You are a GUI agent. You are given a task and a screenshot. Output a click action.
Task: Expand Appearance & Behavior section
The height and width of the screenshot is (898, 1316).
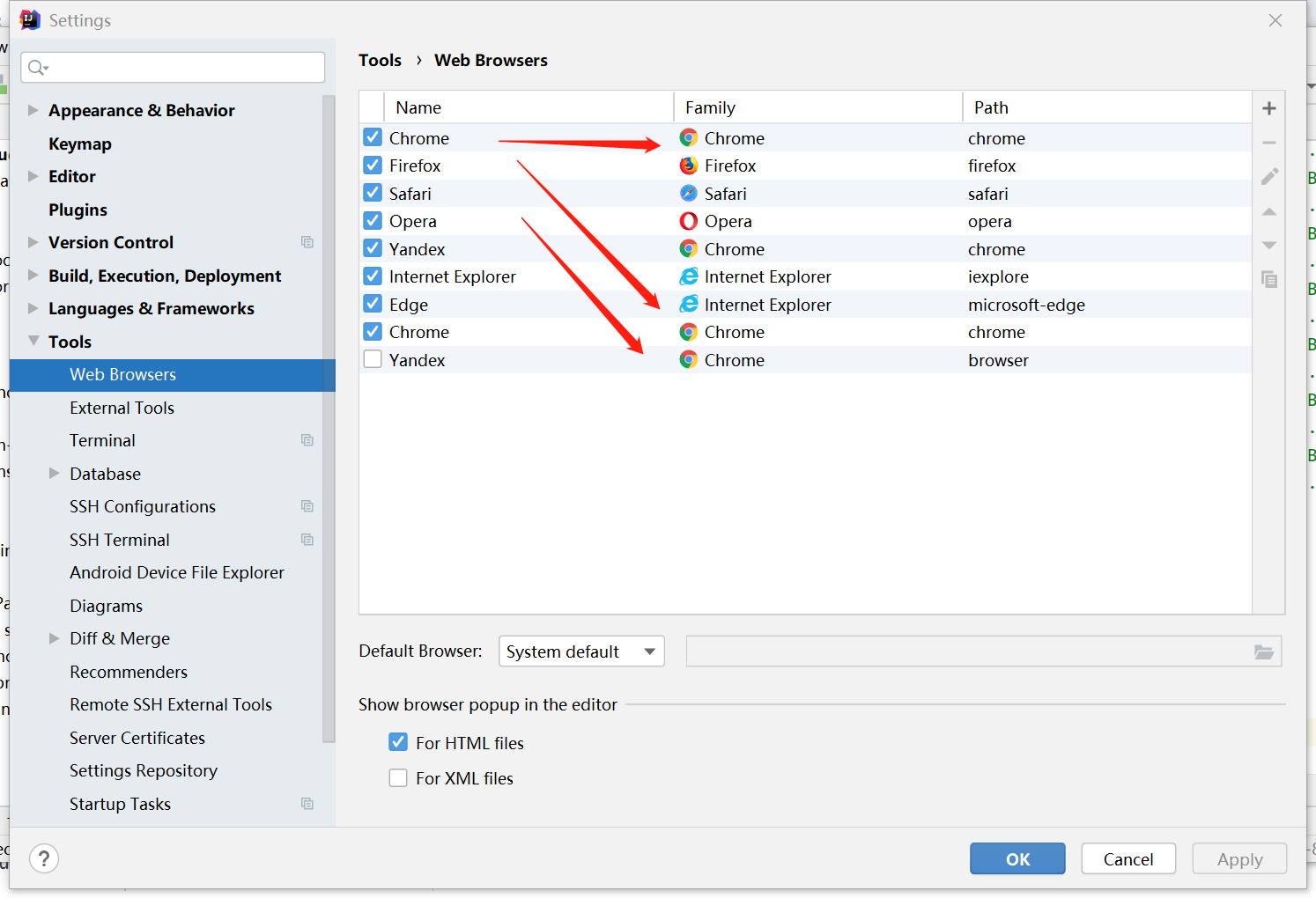(x=33, y=110)
